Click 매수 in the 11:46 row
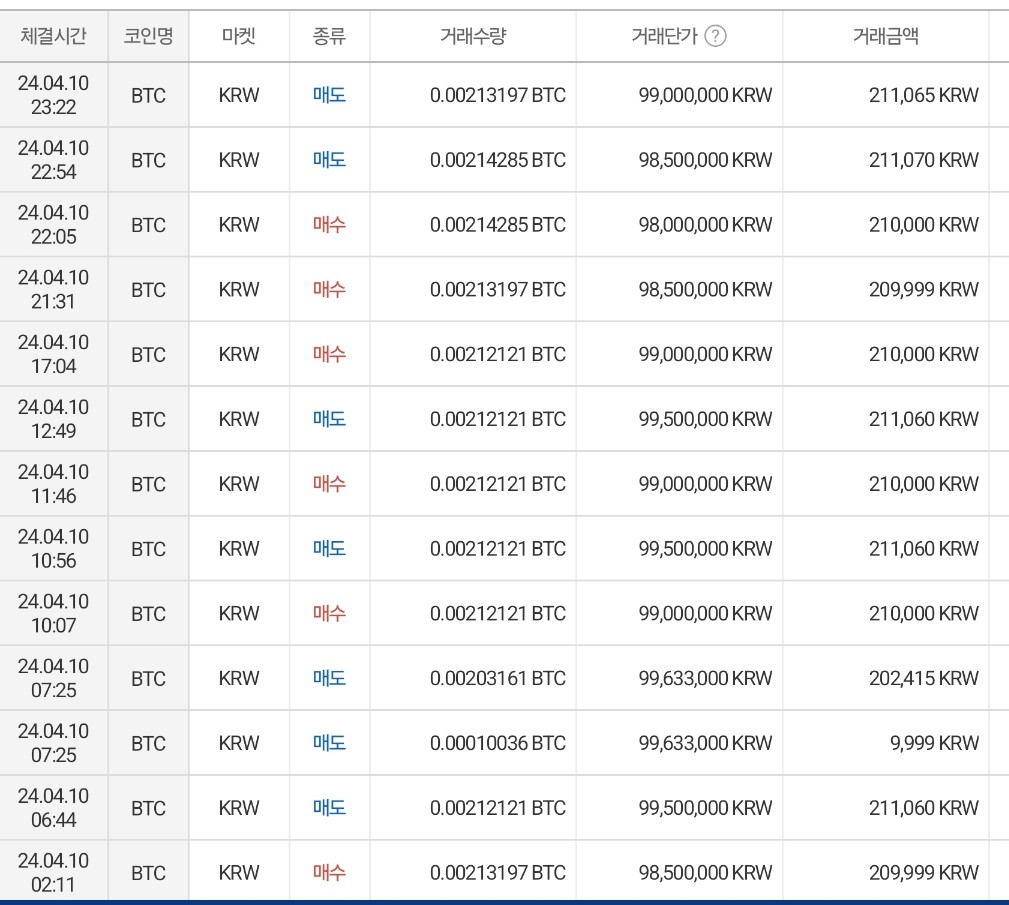1009x905 pixels. coord(329,483)
